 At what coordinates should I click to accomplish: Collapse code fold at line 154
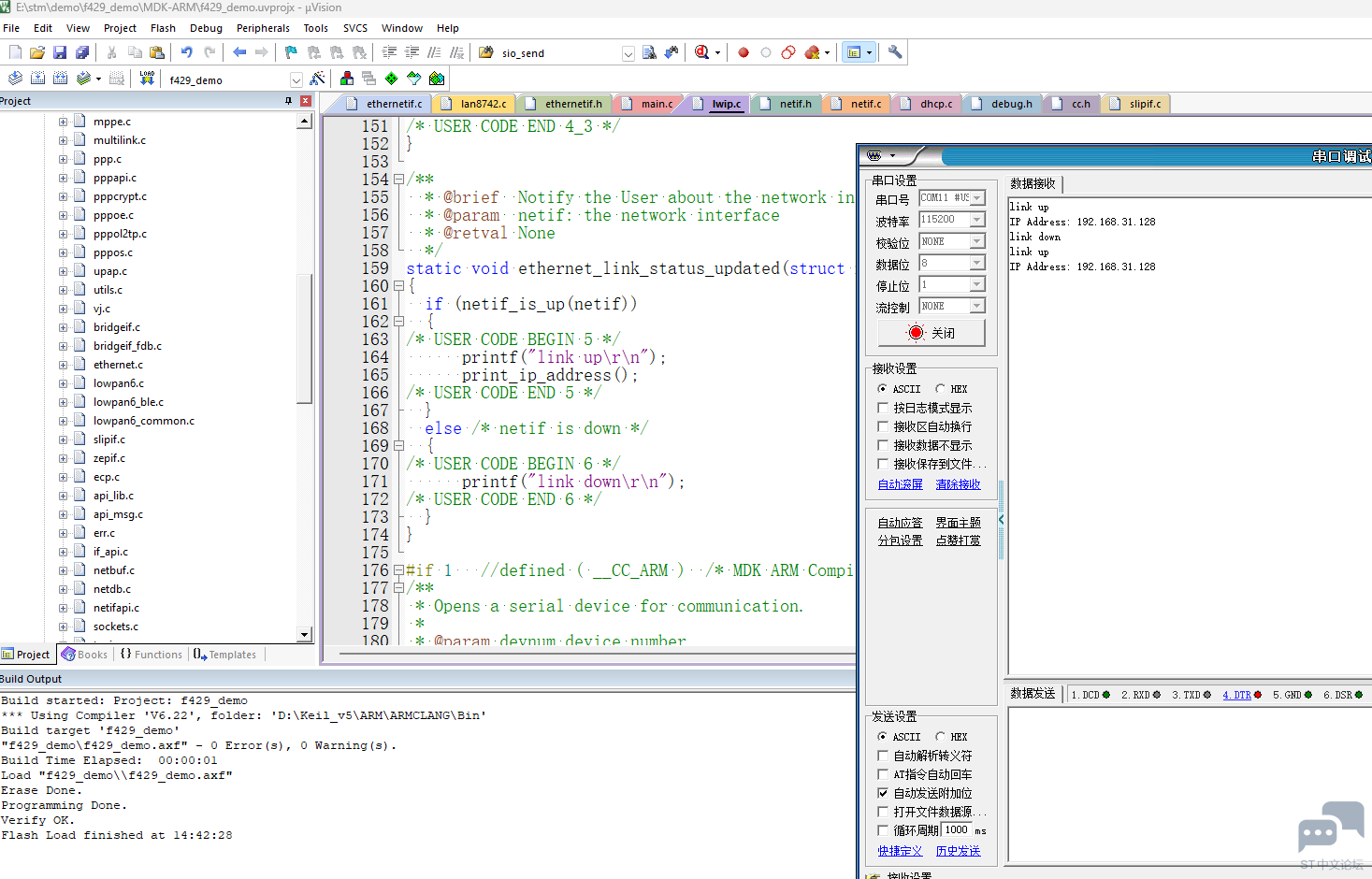pos(398,180)
